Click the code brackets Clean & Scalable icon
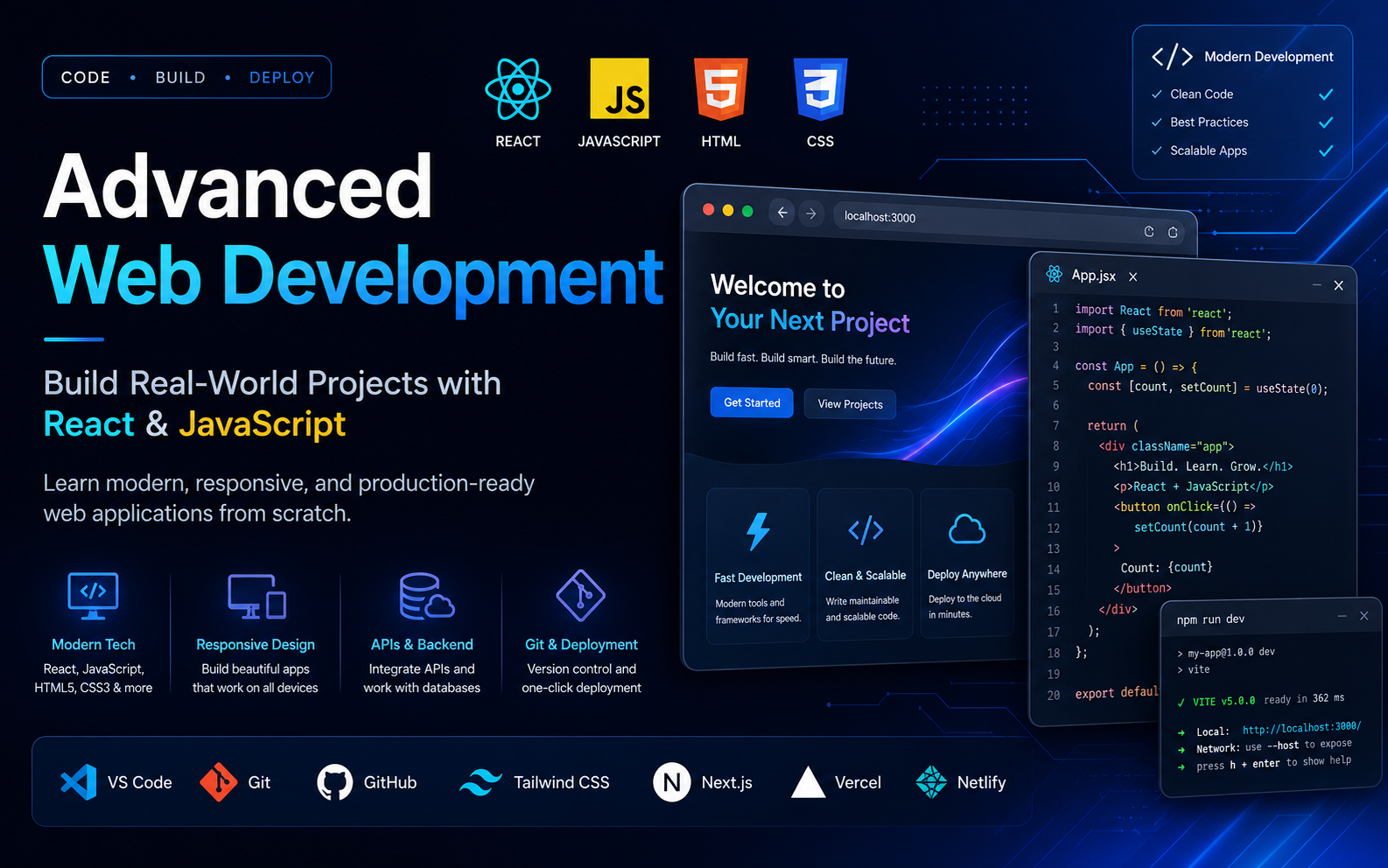The height and width of the screenshot is (868, 1388). pos(866,529)
